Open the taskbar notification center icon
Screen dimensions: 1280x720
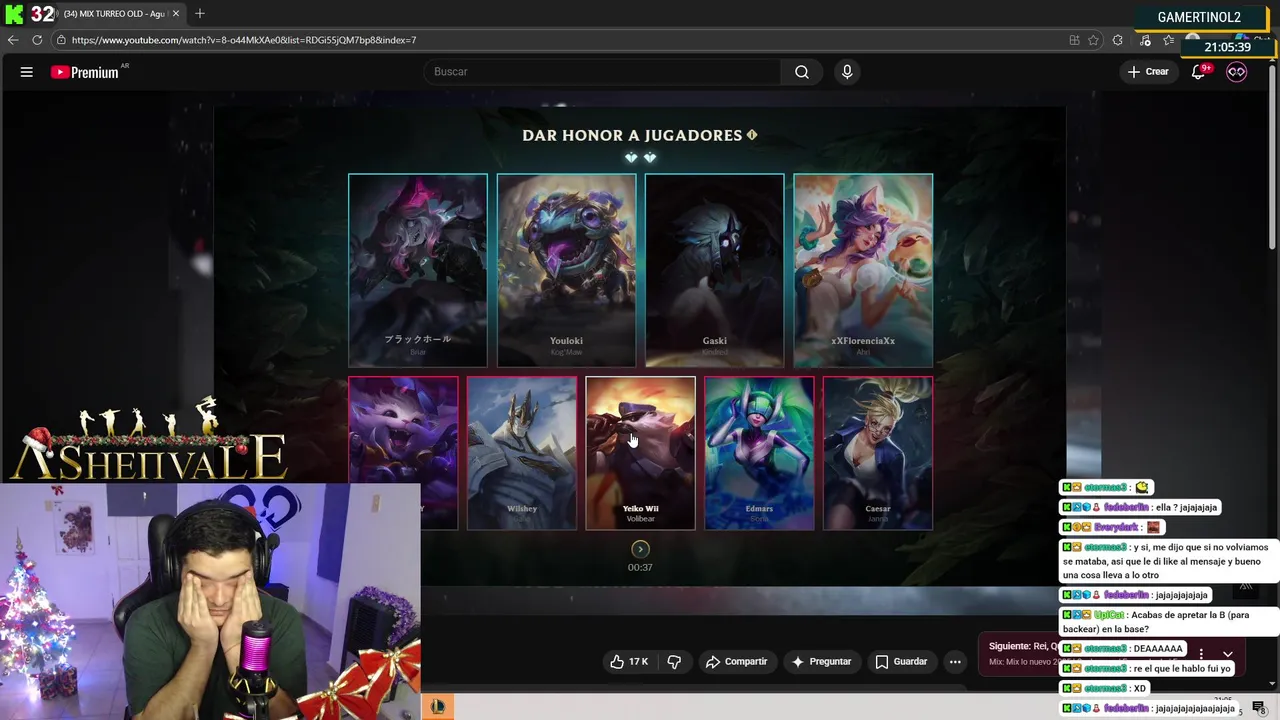(1258, 708)
